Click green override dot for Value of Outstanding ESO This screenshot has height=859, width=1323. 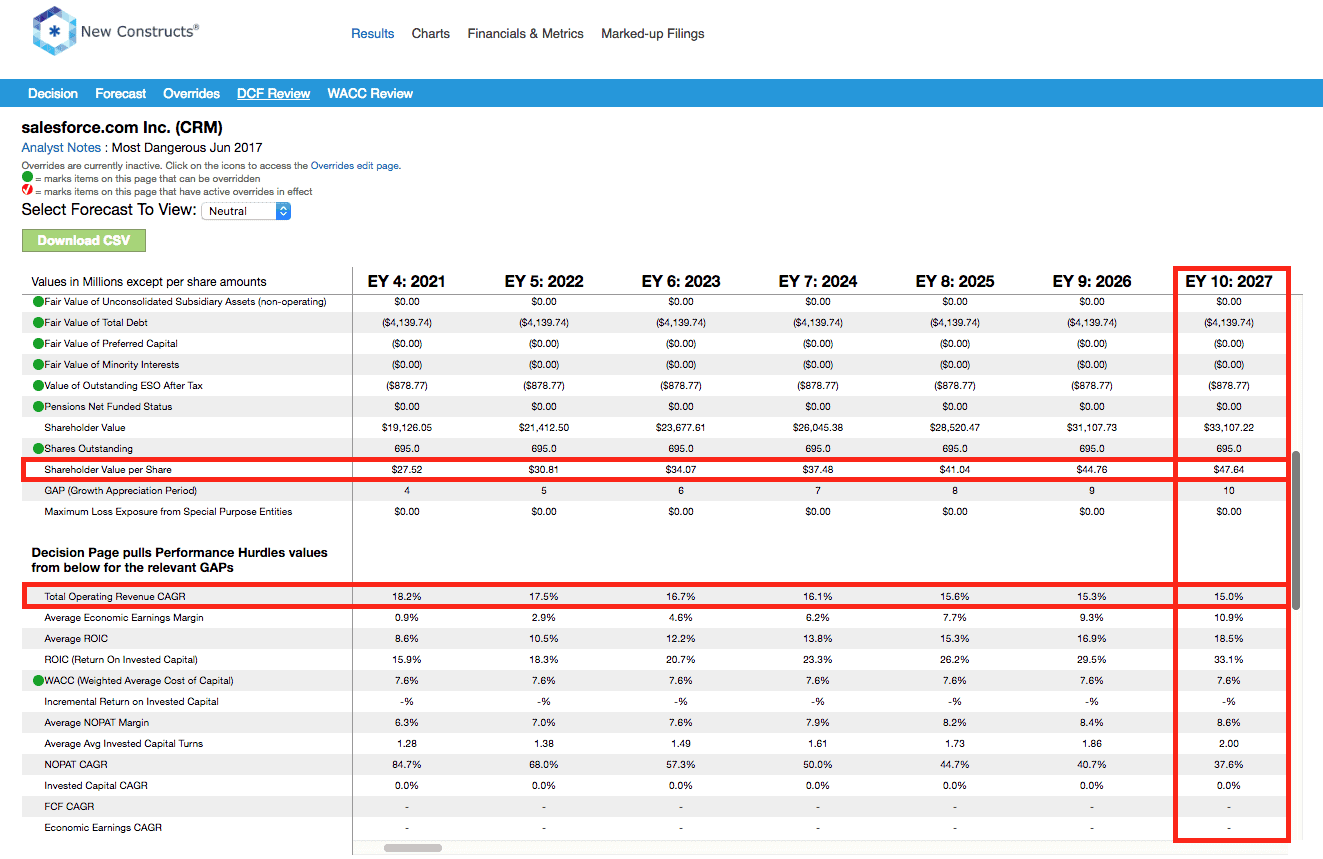38,386
